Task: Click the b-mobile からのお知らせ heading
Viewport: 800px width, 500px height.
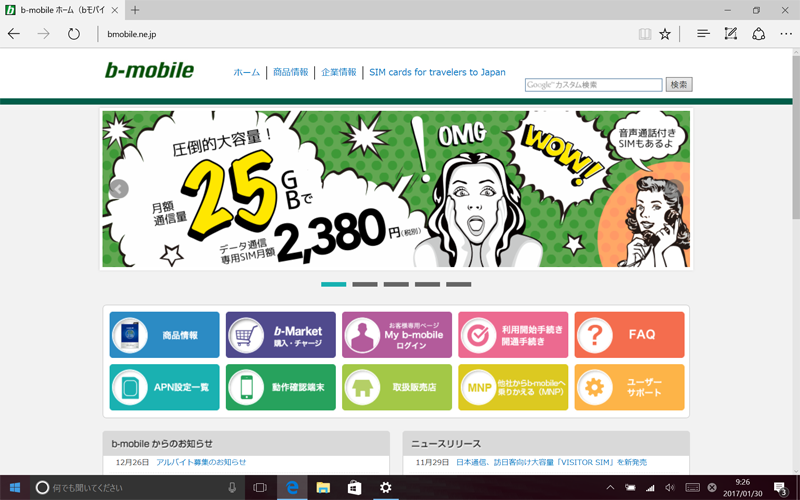Action: click(x=162, y=444)
